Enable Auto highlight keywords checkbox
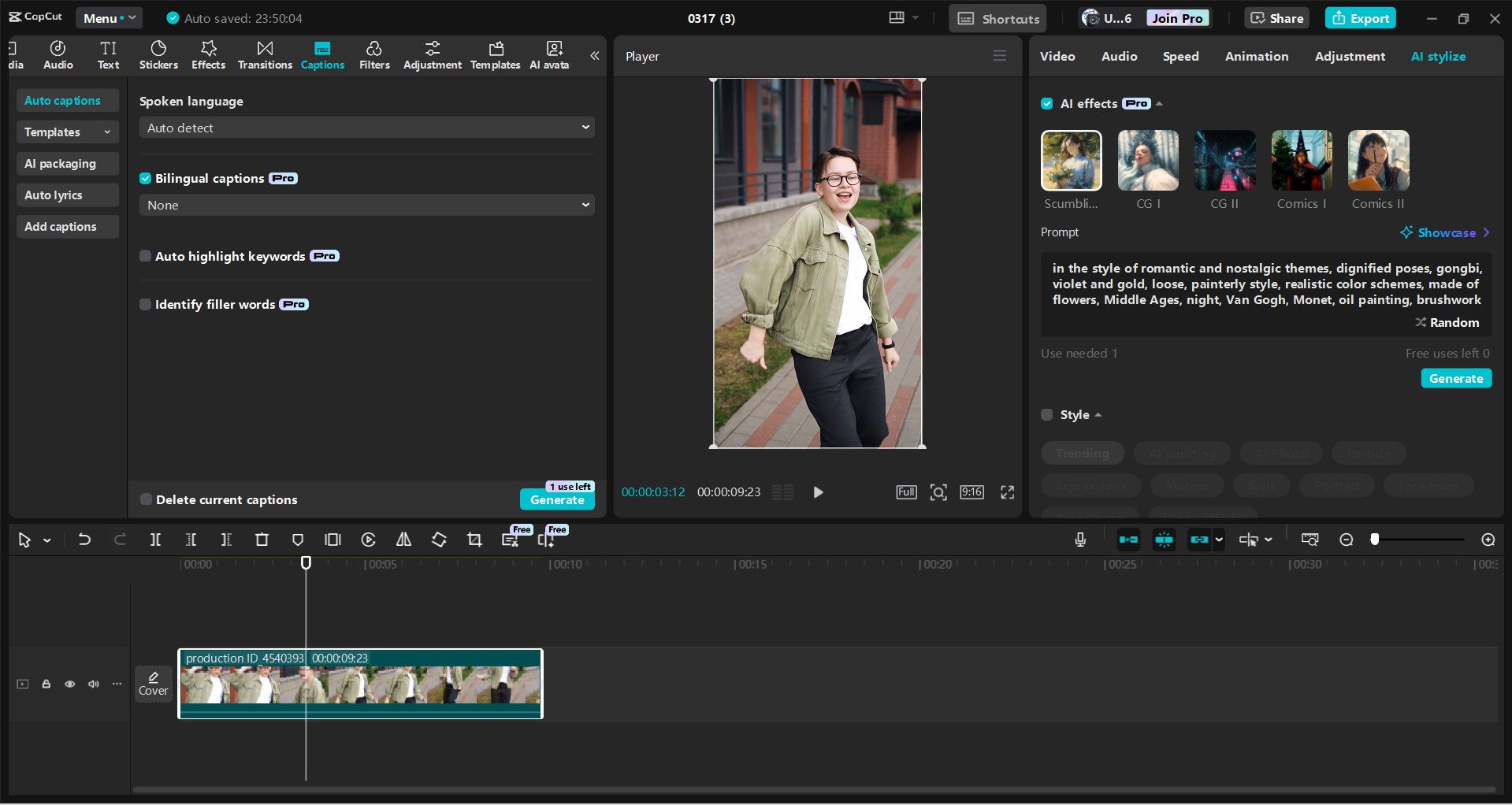The image size is (1512, 805). tap(146, 256)
